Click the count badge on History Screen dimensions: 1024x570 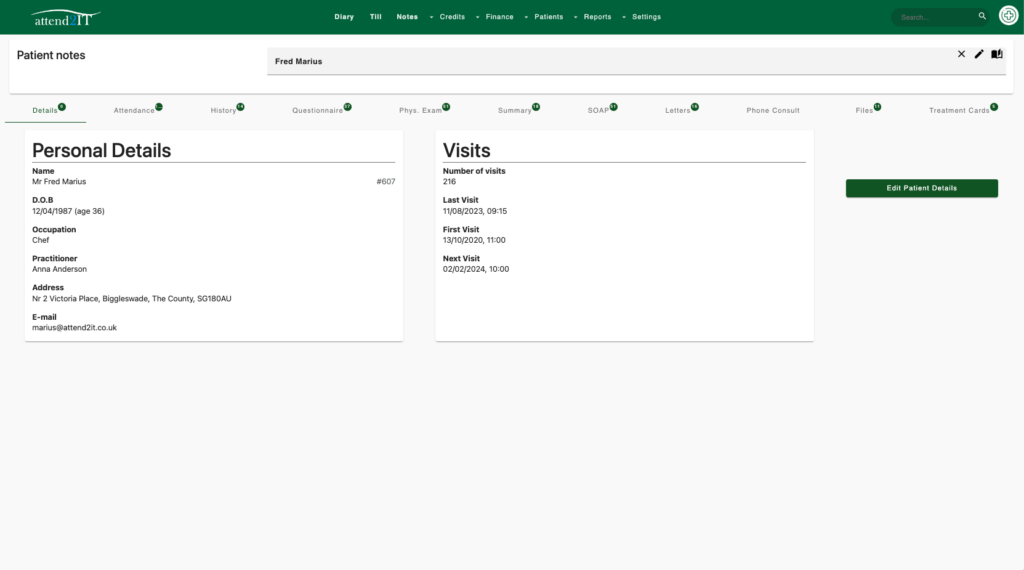pos(240,106)
